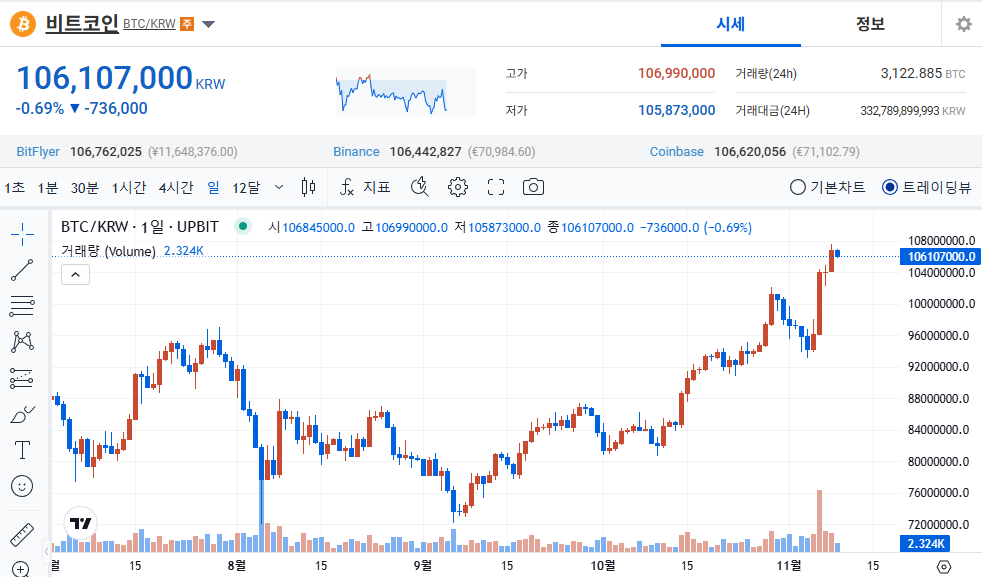Select the 1분 timeframe
The height and width of the screenshot is (577, 982).
pyautogui.click(x=48, y=187)
